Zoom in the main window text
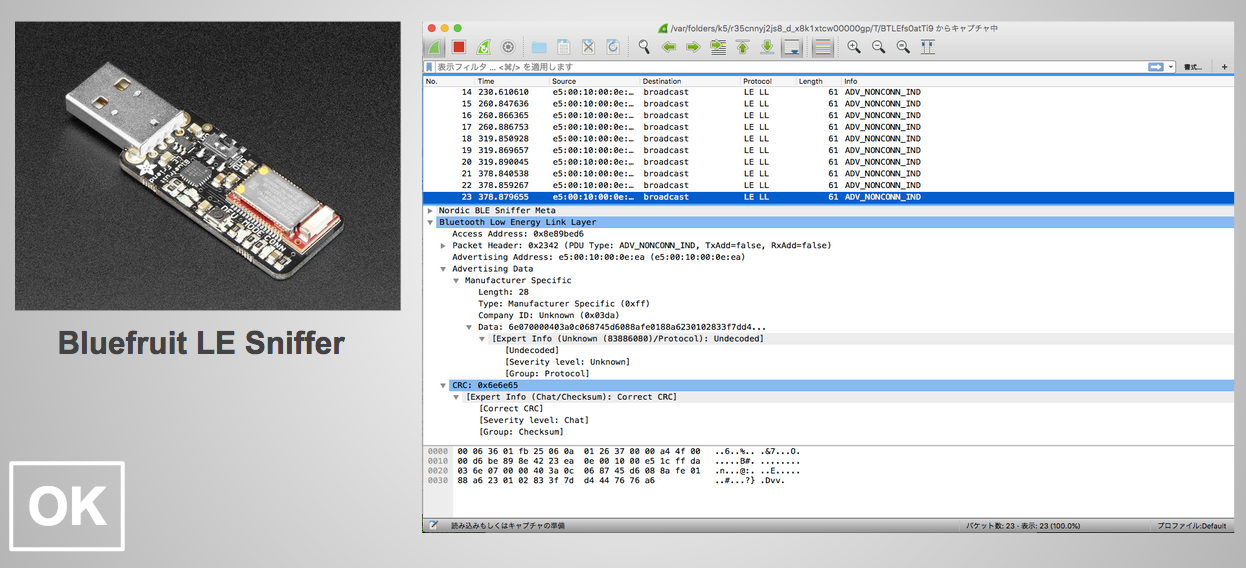This screenshot has height=568, width=1246. (x=854, y=47)
